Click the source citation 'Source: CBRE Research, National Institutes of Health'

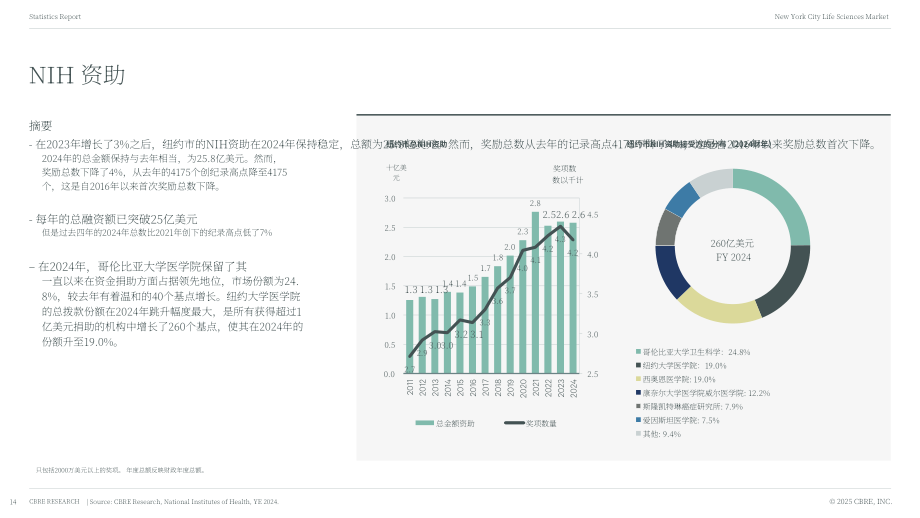click(x=175, y=502)
